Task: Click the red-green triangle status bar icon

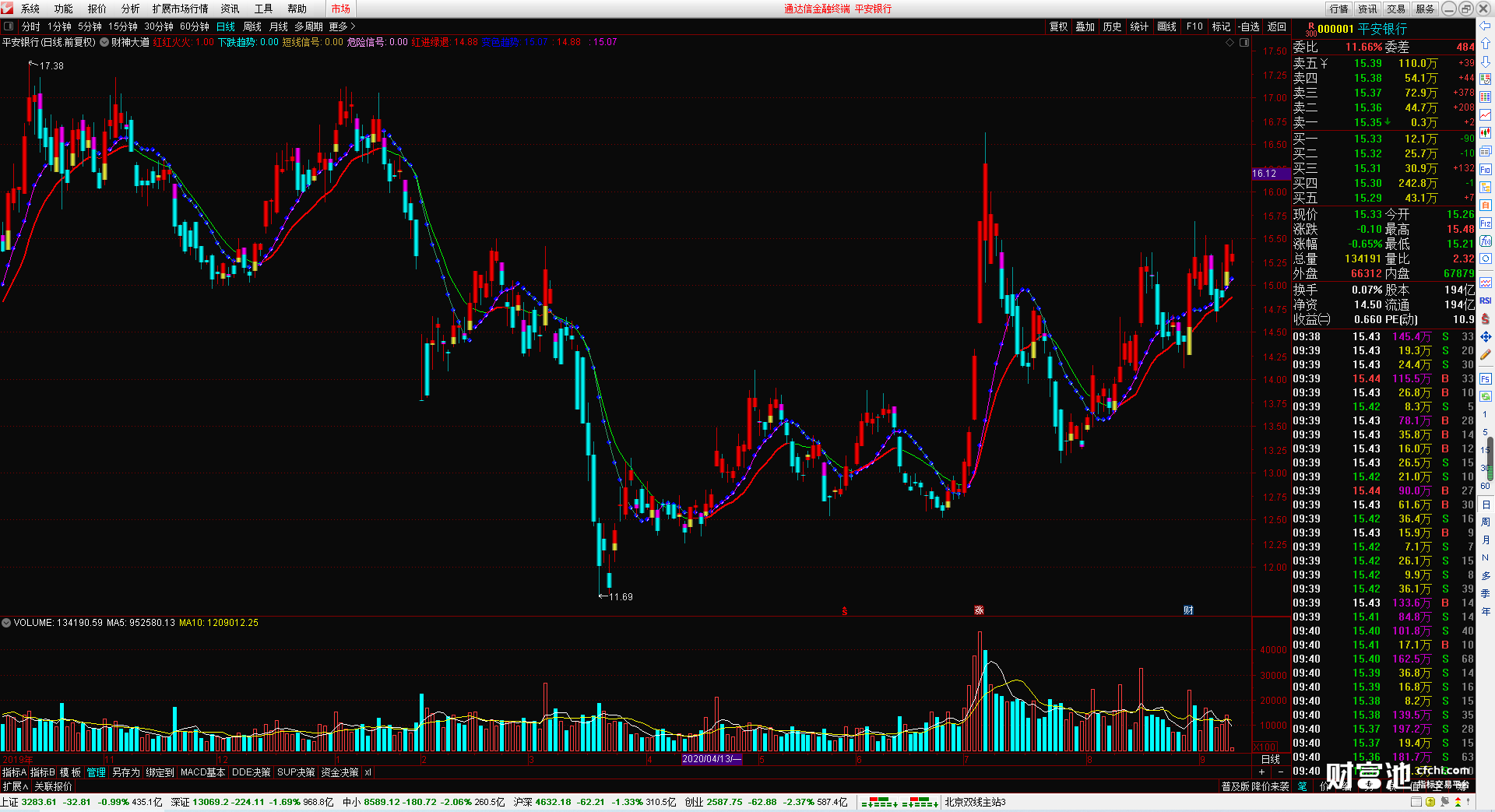Action: click(x=1458, y=802)
